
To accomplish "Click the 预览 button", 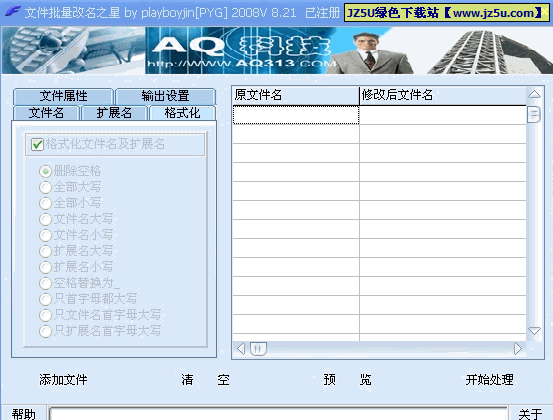I will pyautogui.click(x=347, y=380).
